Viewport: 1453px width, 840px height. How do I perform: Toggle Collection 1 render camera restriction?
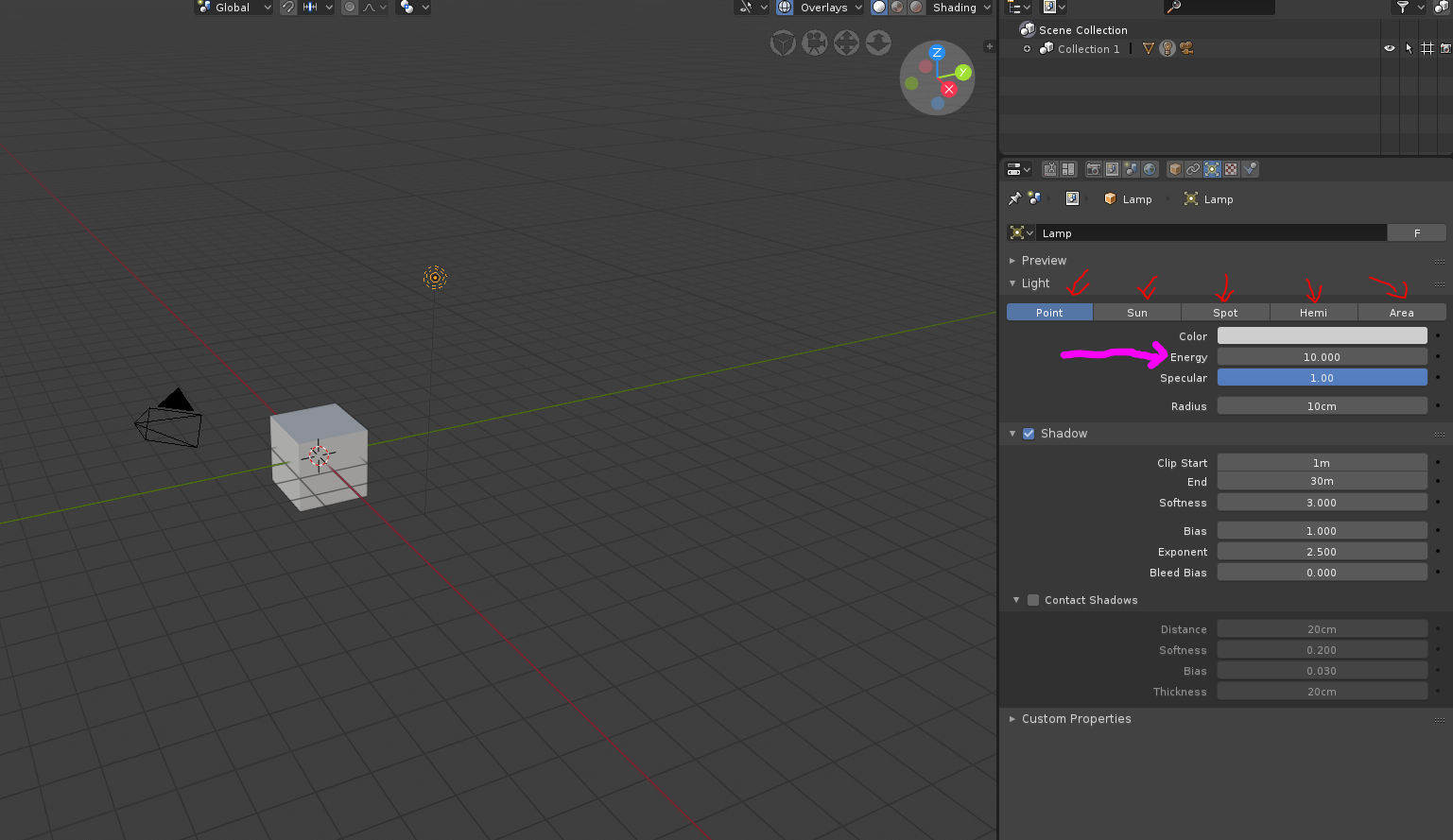coord(1445,48)
